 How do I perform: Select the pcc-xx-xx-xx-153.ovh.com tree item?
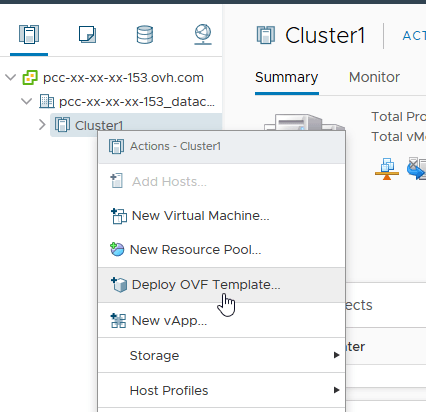coord(123,78)
